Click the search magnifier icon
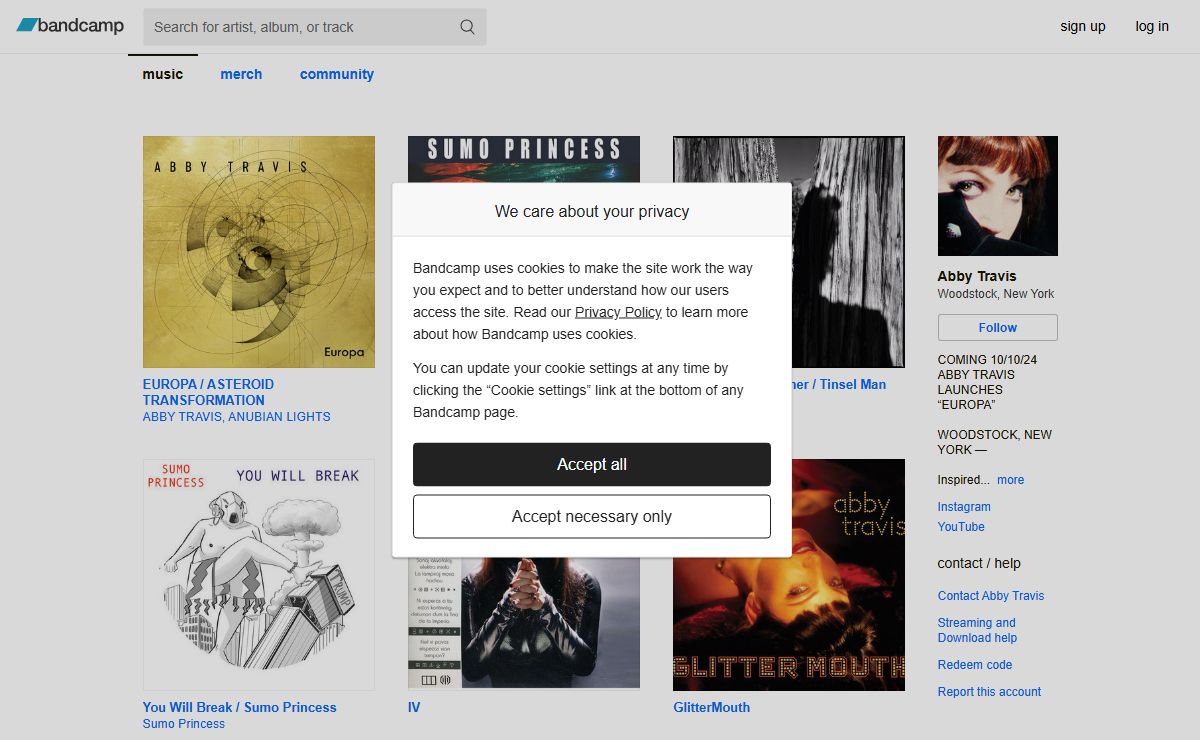 [467, 27]
